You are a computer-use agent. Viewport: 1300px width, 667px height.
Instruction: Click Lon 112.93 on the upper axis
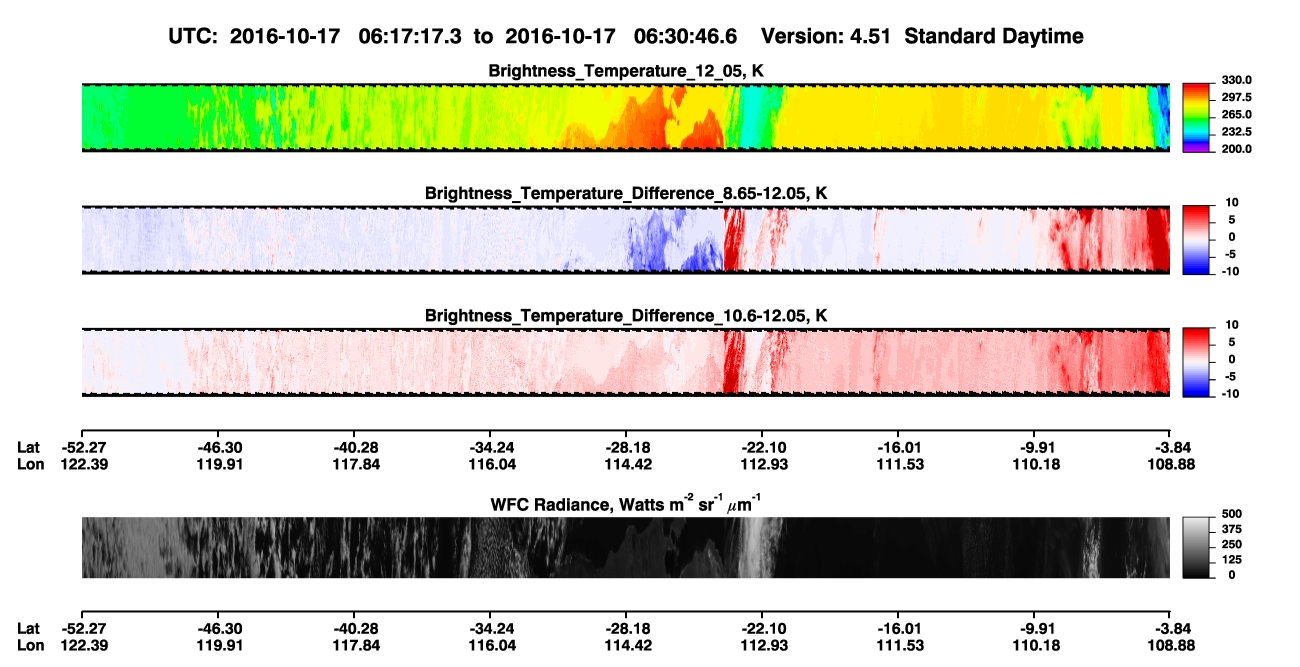(x=762, y=464)
